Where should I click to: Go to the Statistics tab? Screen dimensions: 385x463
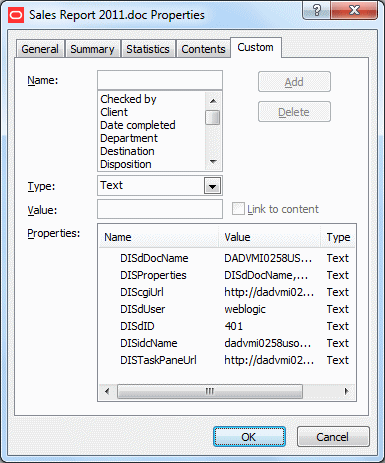coord(148,49)
